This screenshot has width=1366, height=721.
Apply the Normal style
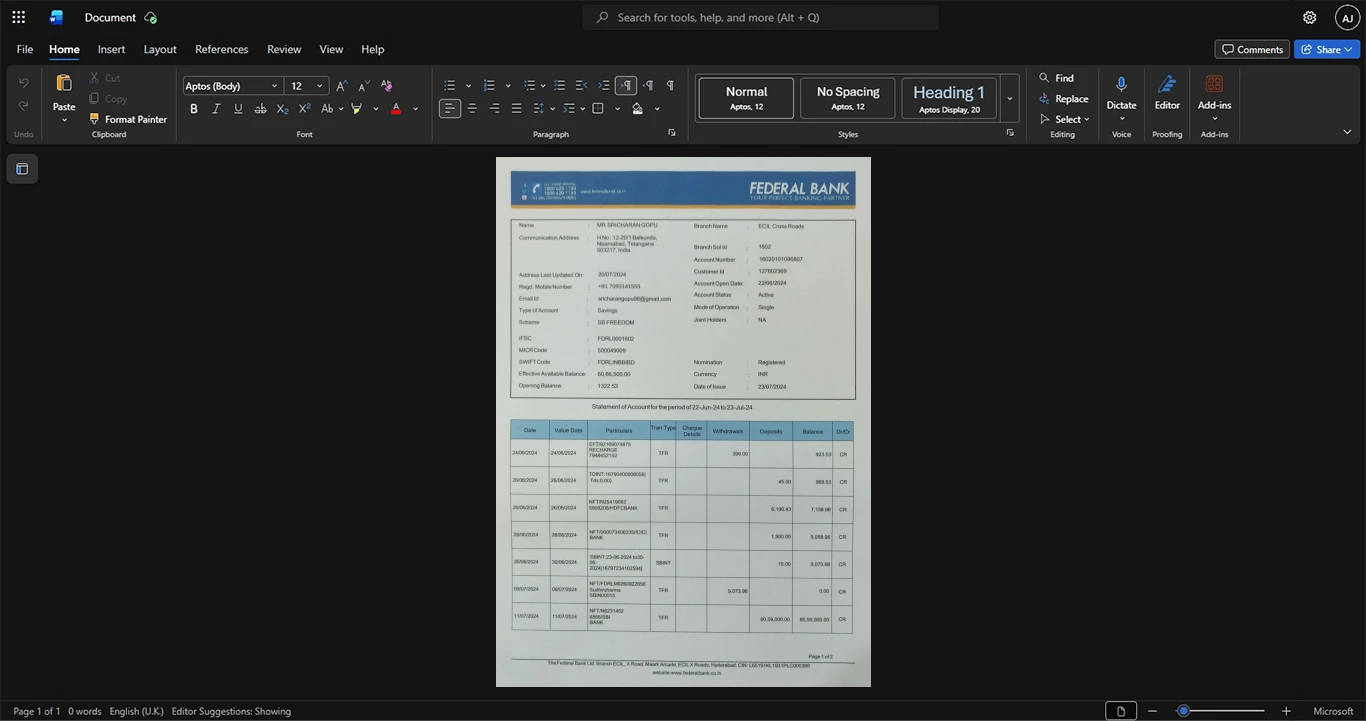click(x=747, y=98)
